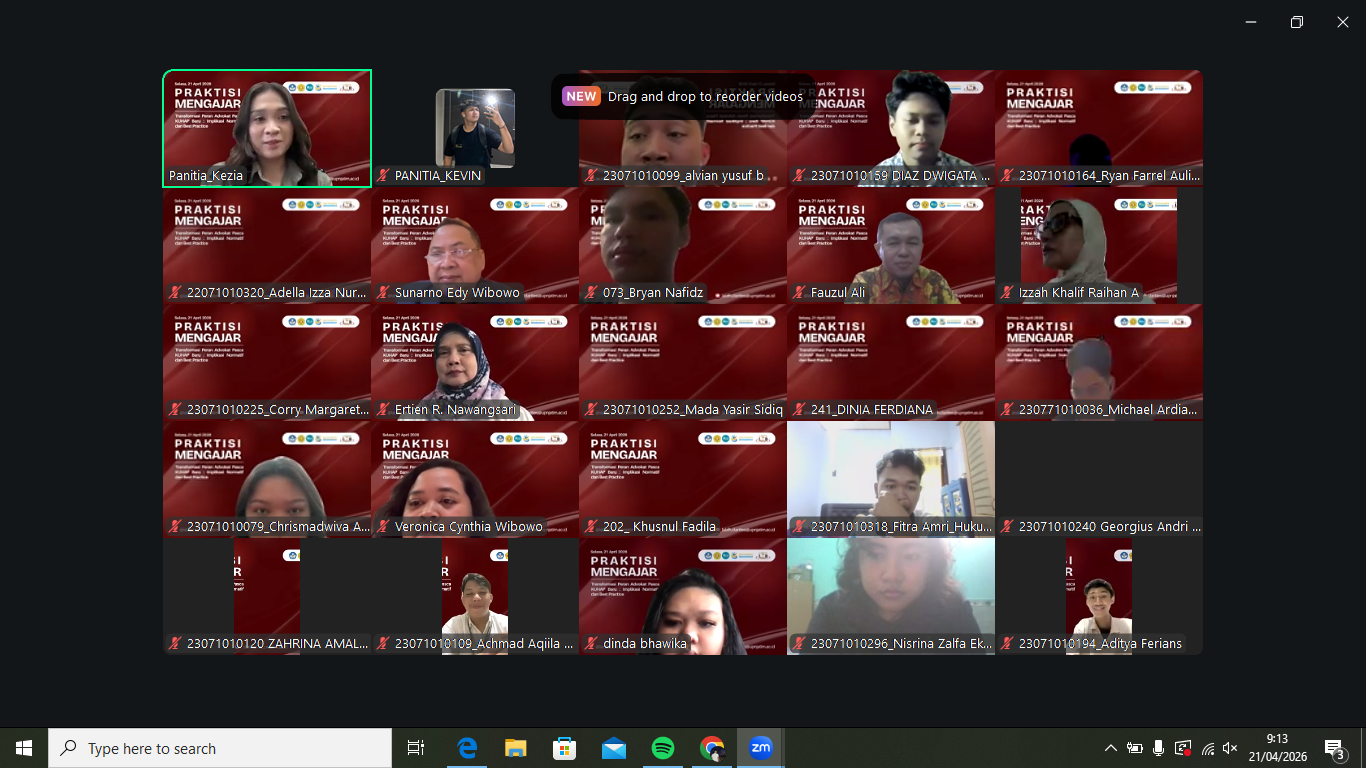Click muted mic icon on Fauzul Ali tile
This screenshot has width=1366, height=768.
point(799,293)
